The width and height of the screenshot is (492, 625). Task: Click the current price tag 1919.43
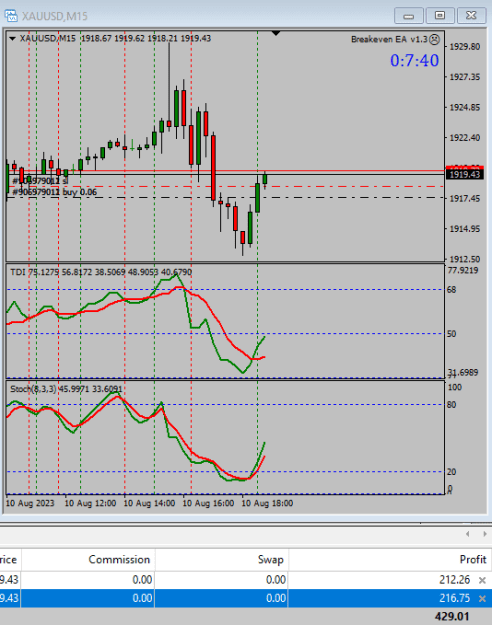click(465, 175)
